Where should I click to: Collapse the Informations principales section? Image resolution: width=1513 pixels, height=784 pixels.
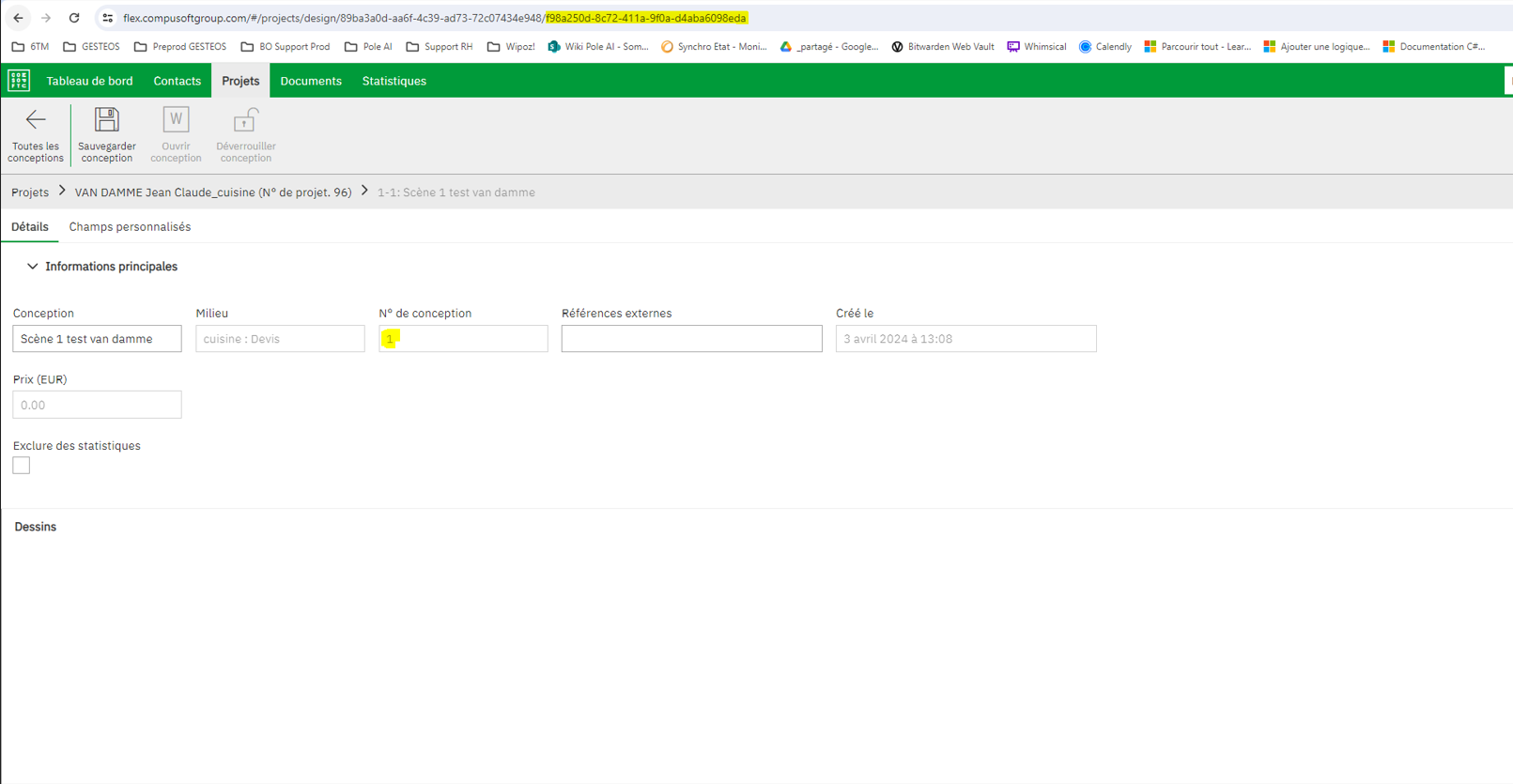(x=33, y=267)
